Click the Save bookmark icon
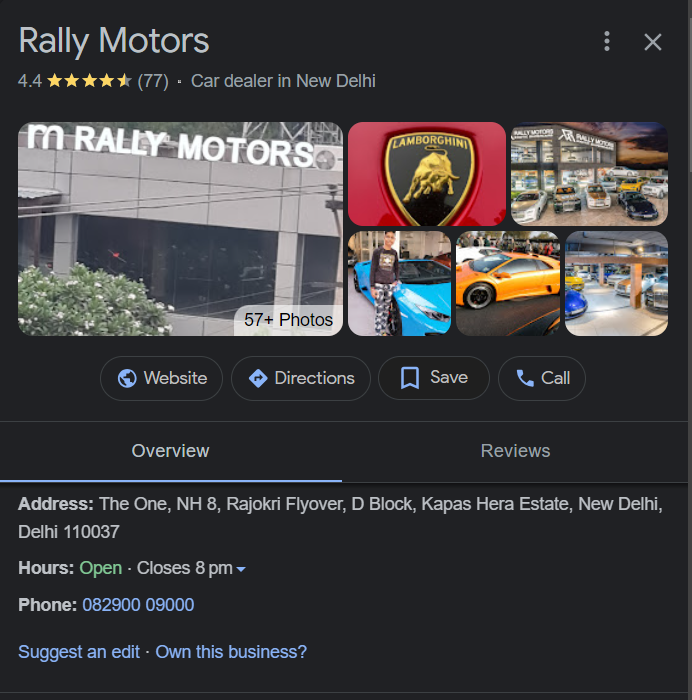Viewport: 692px width, 700px height. click(x=409, y=378)
